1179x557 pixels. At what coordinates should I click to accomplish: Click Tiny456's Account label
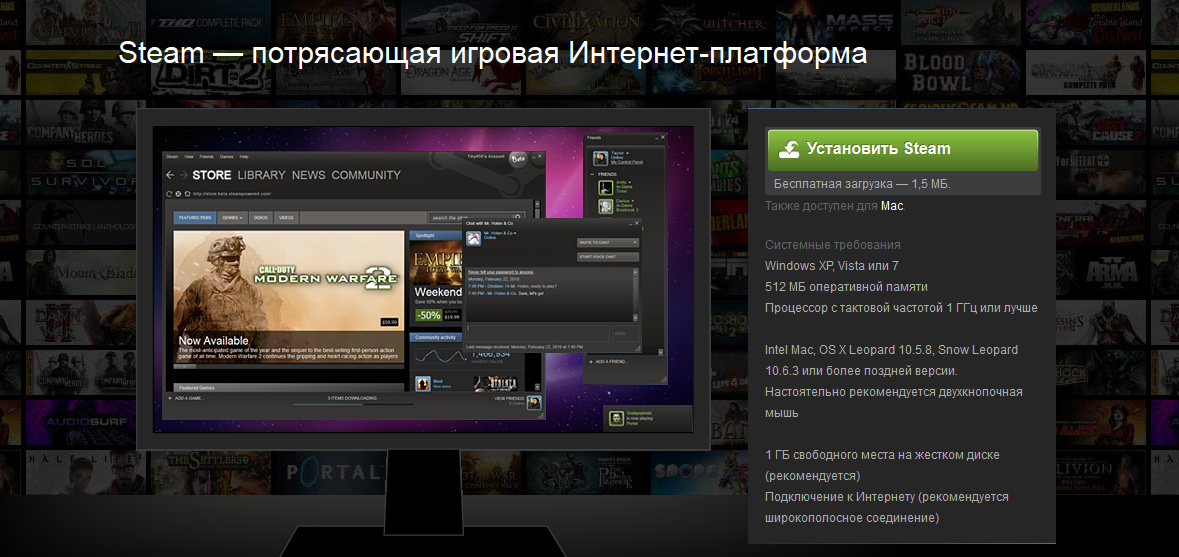point(485,156)
